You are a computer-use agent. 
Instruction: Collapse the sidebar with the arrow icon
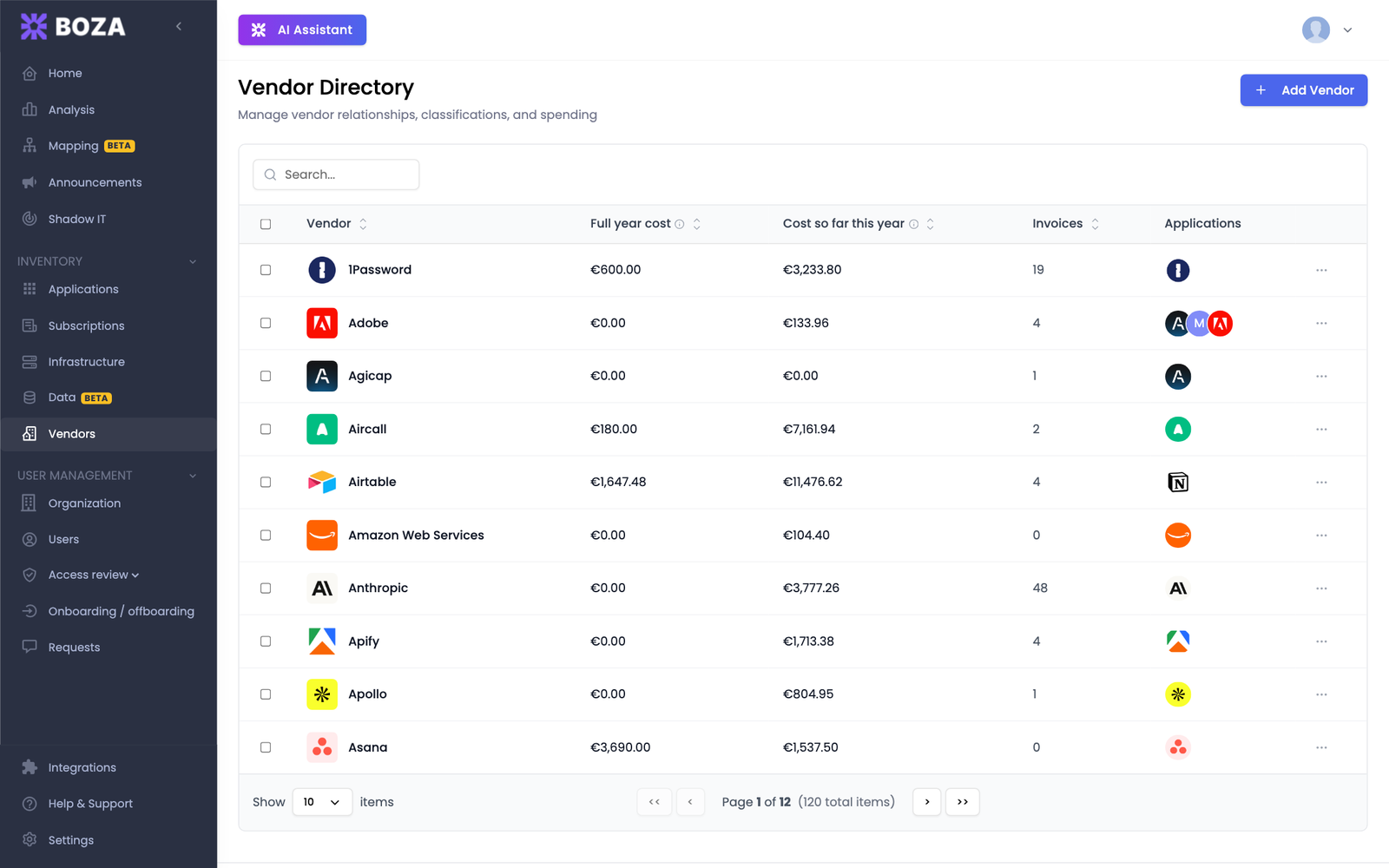pos(179,26)
